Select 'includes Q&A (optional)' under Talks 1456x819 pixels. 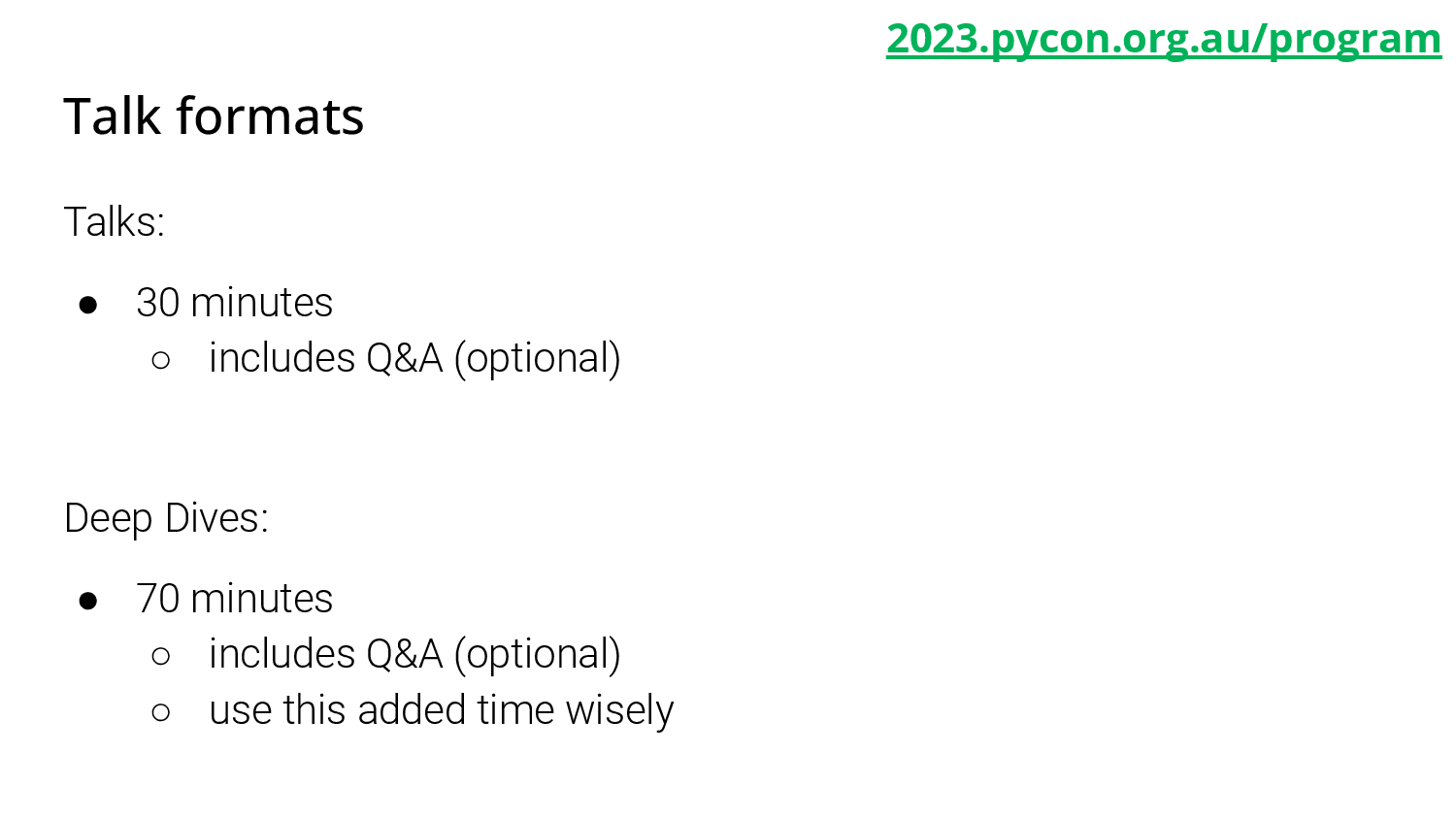click(x=414, y=359)
